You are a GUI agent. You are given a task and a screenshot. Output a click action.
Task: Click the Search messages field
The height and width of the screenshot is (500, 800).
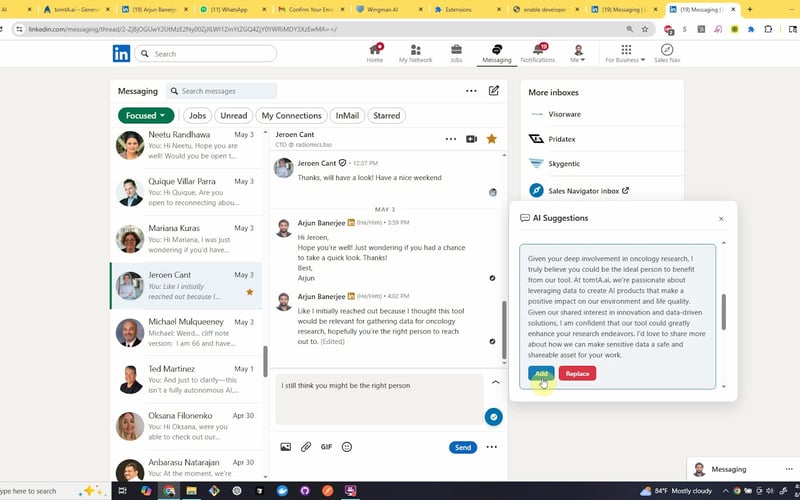point(221,91)
